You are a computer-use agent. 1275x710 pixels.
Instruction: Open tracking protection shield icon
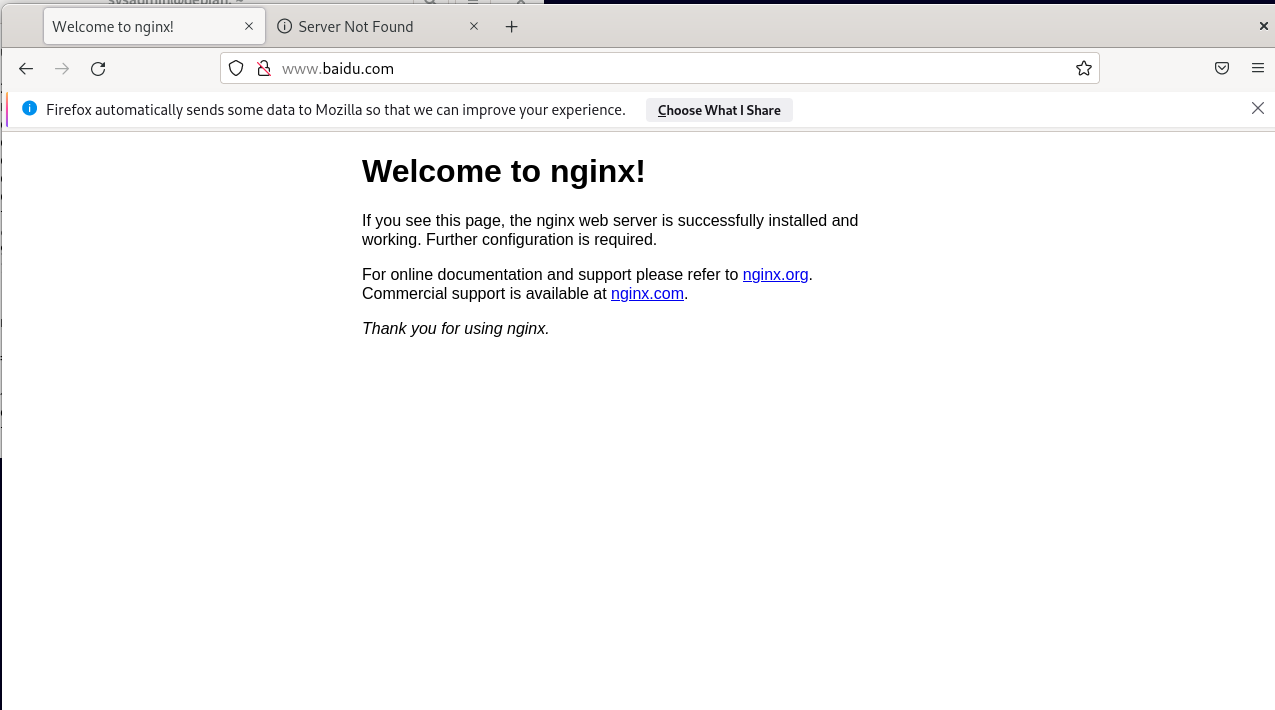click(x=236, y=68)
